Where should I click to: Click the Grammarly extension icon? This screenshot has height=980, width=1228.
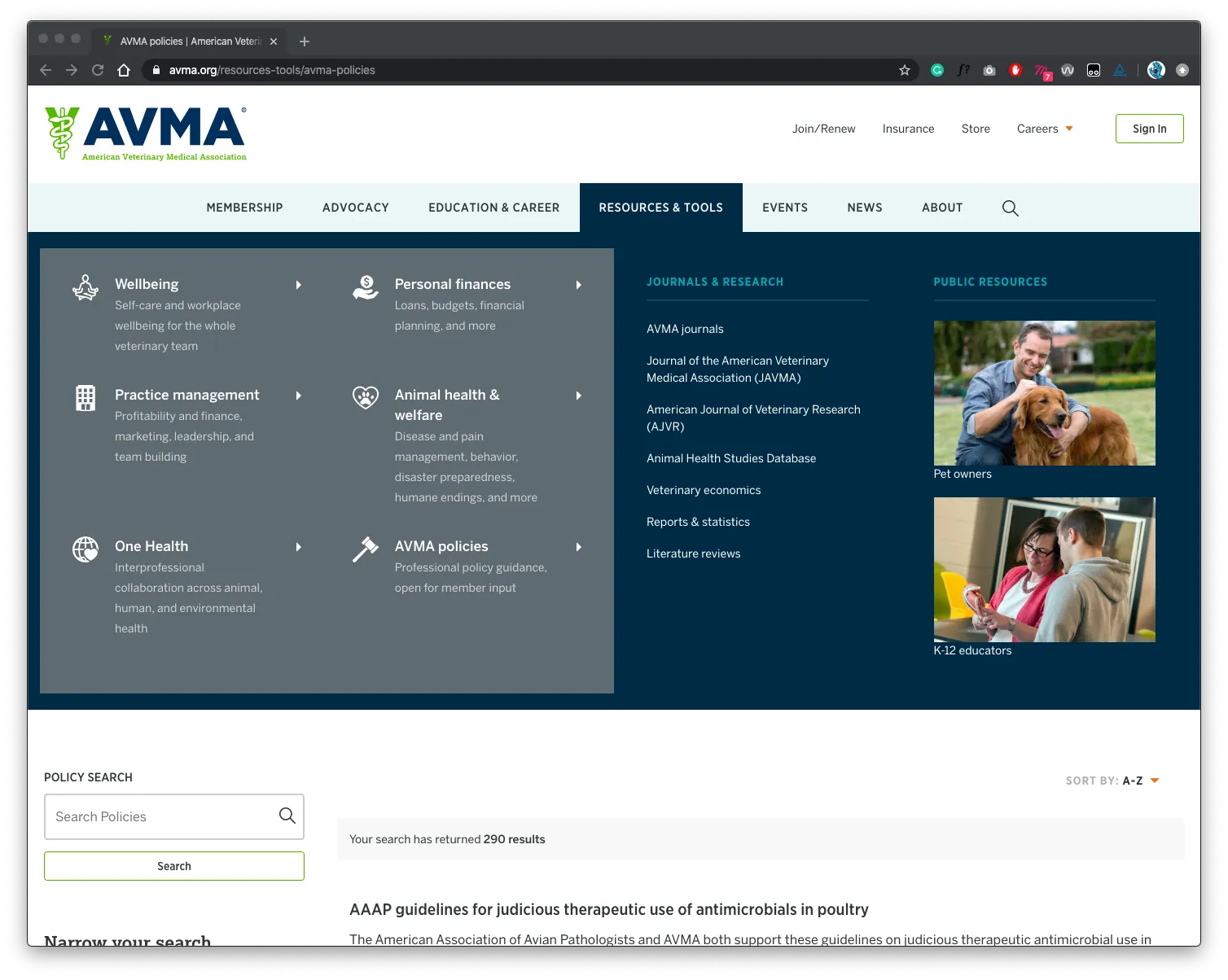(937, 70)
